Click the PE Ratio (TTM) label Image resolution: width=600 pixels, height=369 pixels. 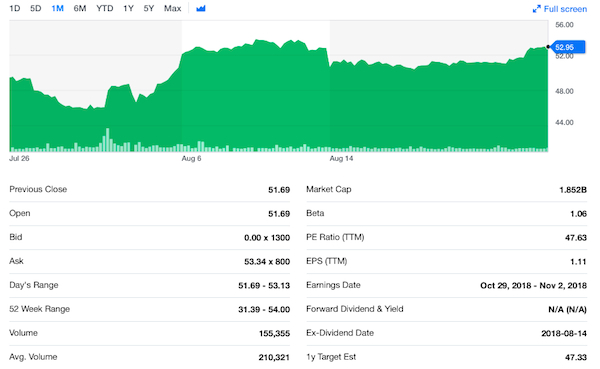point(335,237)
